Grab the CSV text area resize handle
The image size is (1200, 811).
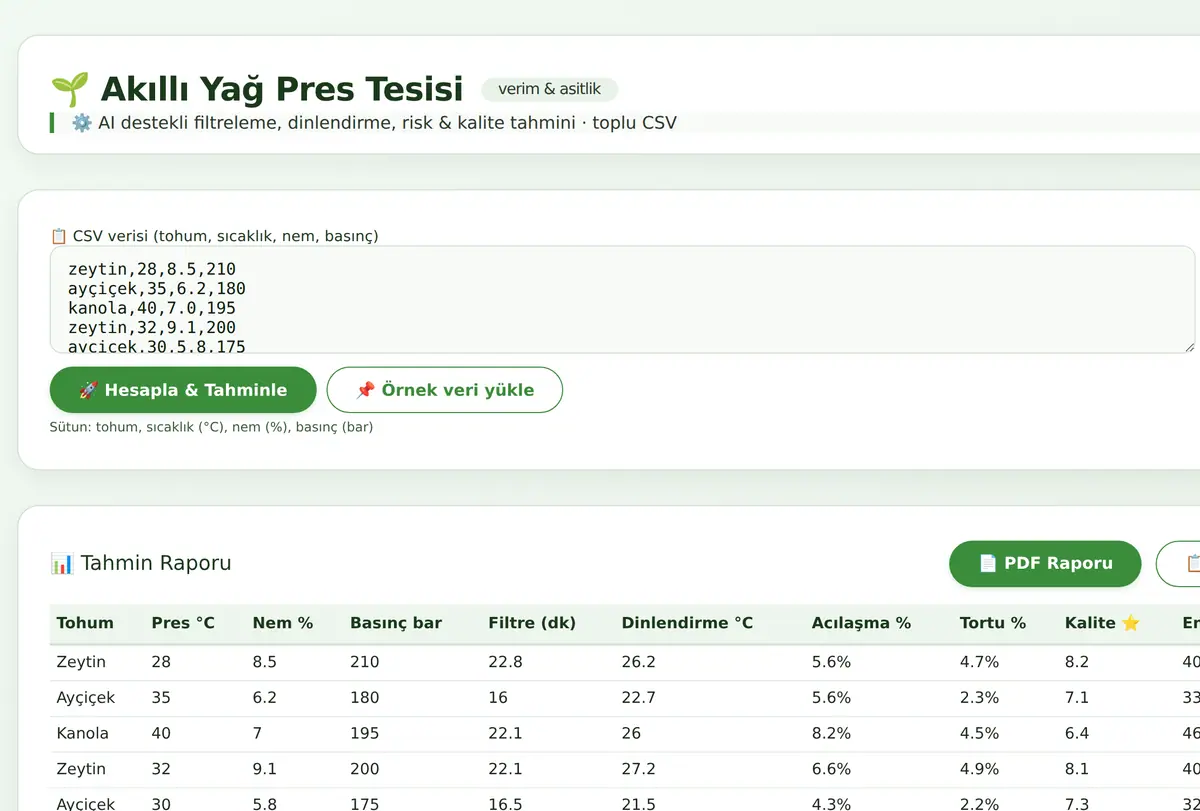coord(1189,347)
